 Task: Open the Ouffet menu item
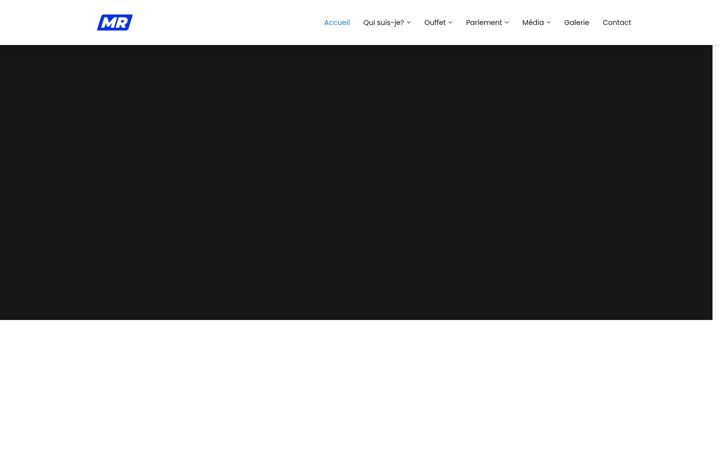(435, 22)
